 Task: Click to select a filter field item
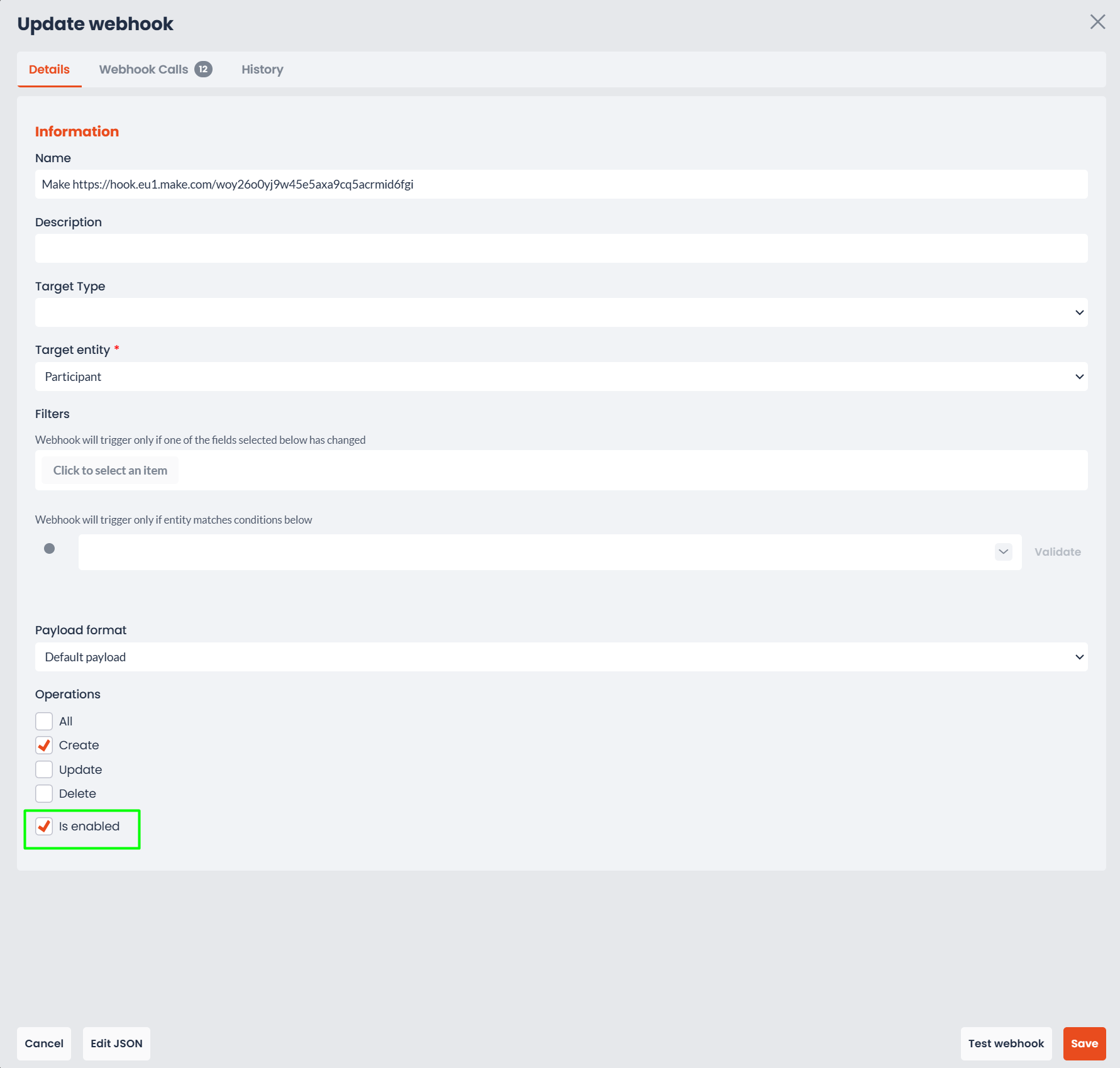pos(110,470)
